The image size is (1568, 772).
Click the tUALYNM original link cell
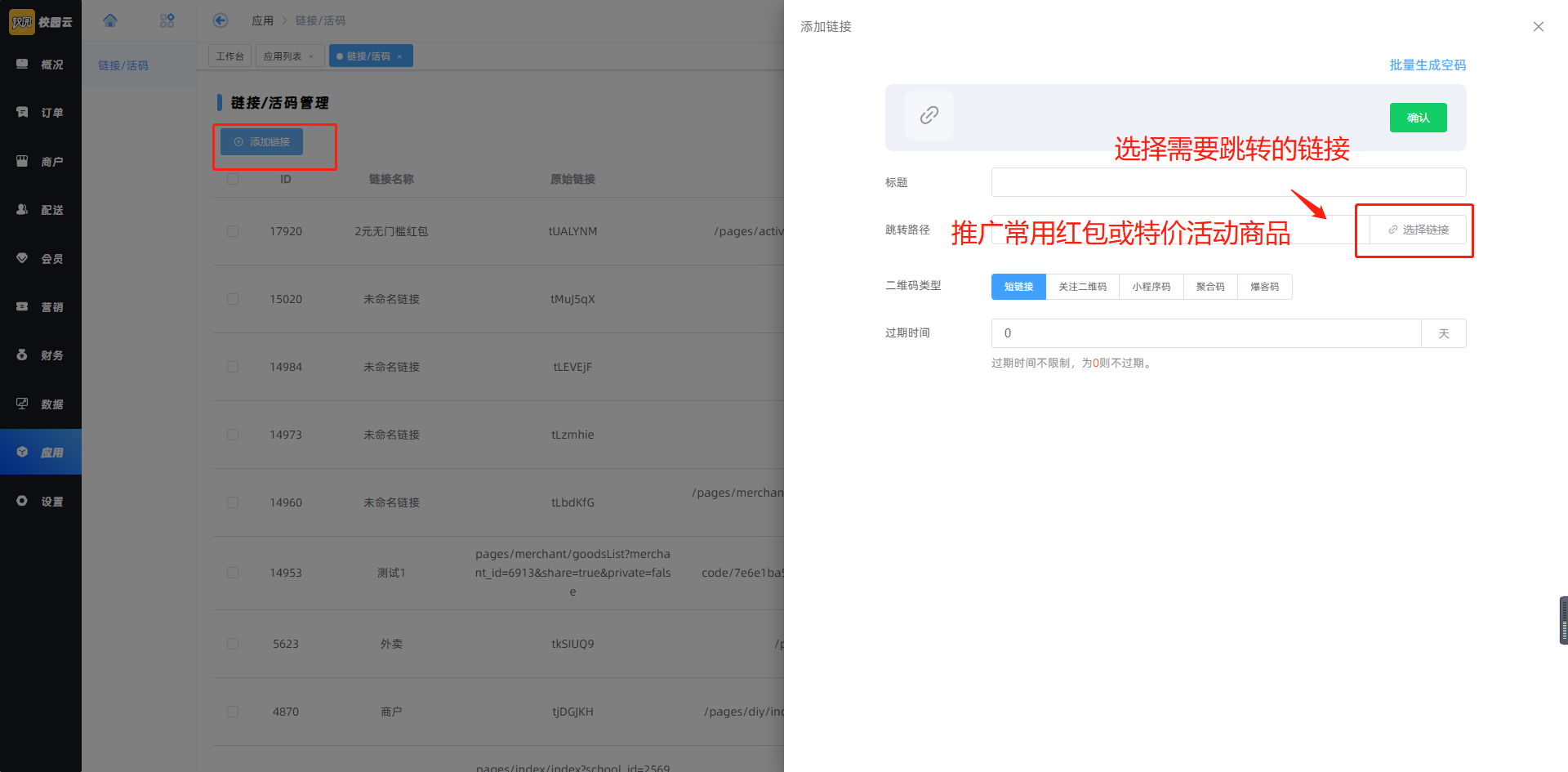572,231
